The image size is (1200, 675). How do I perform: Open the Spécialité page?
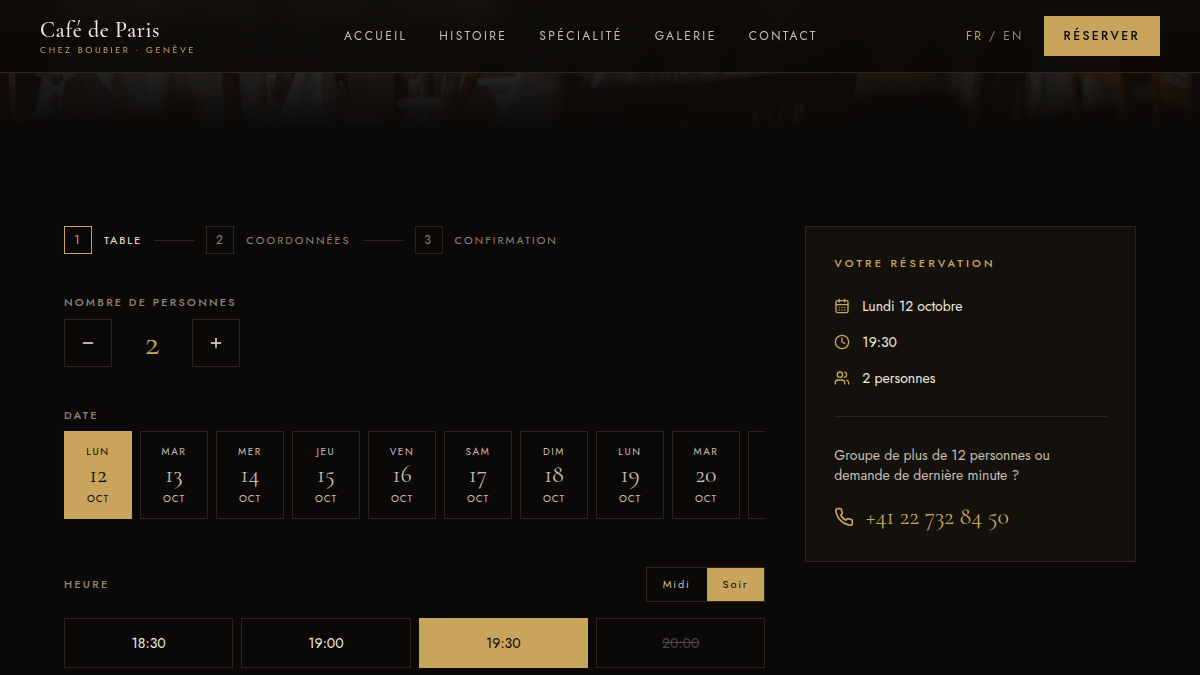580,36
